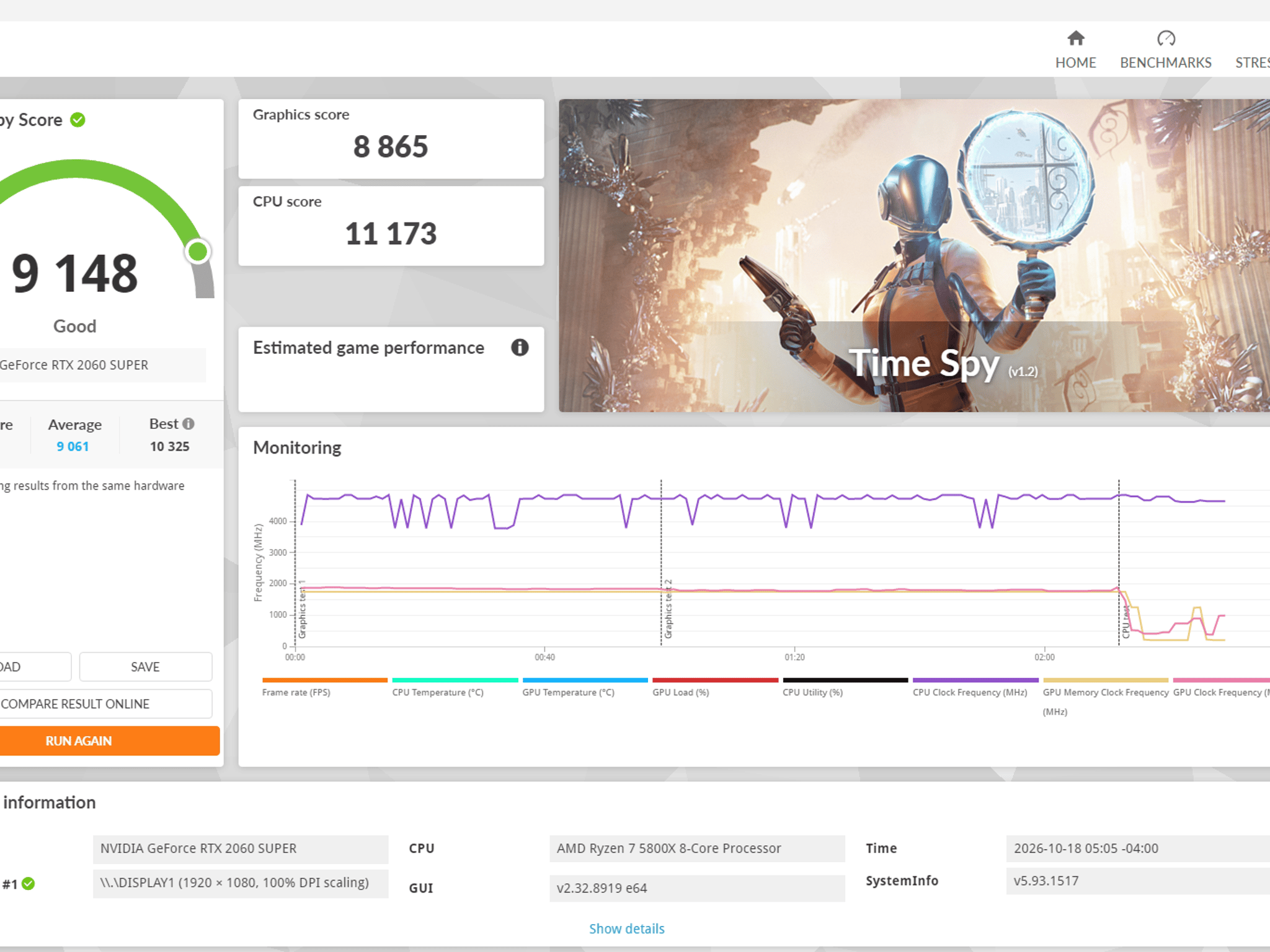This screenshot has height=952, width=1270.
Task: Click the NVIDIA GeForce RTX 2060 SUPER field
Action: click(x=241, y=848)
